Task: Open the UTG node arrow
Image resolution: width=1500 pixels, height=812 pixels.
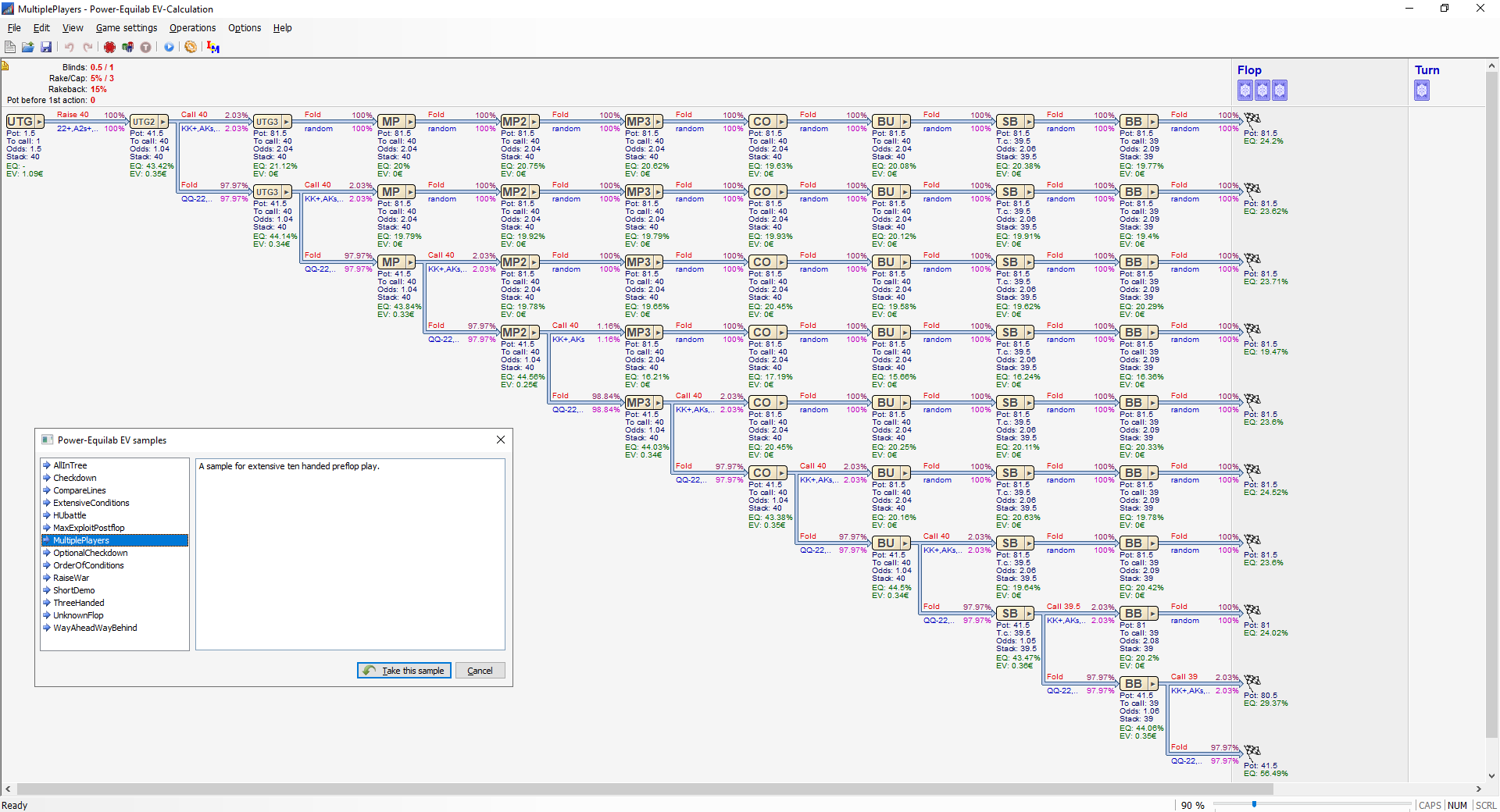Action: 39,122
